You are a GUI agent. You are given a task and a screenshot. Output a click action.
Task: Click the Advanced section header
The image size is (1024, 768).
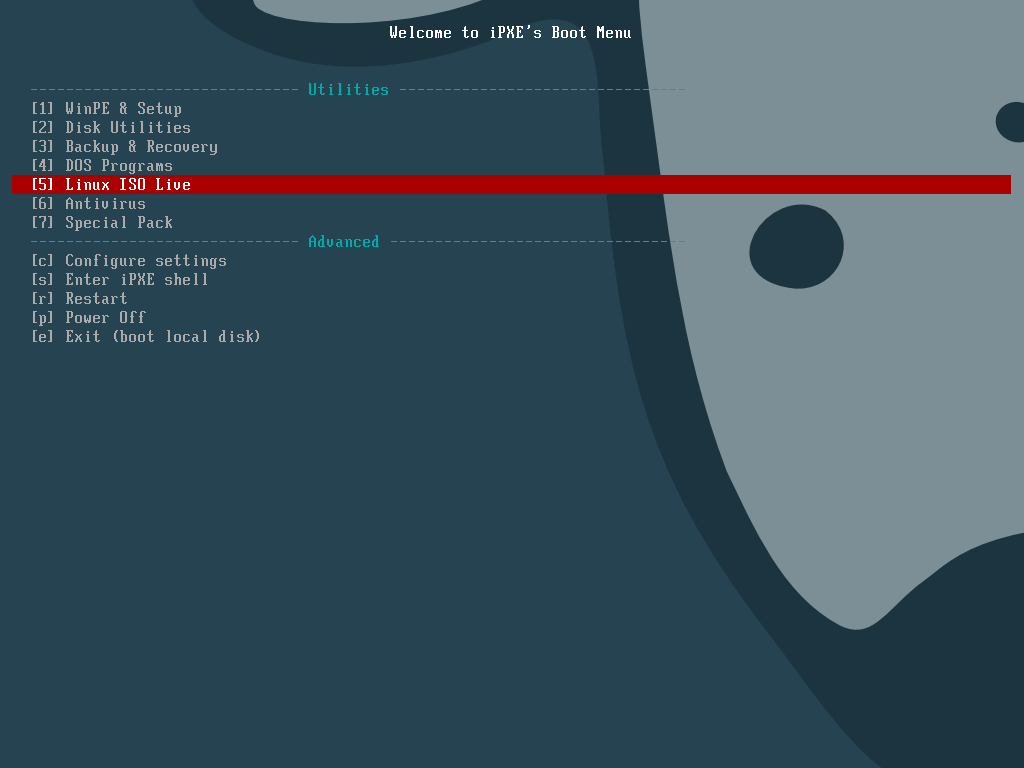point(343,242)
